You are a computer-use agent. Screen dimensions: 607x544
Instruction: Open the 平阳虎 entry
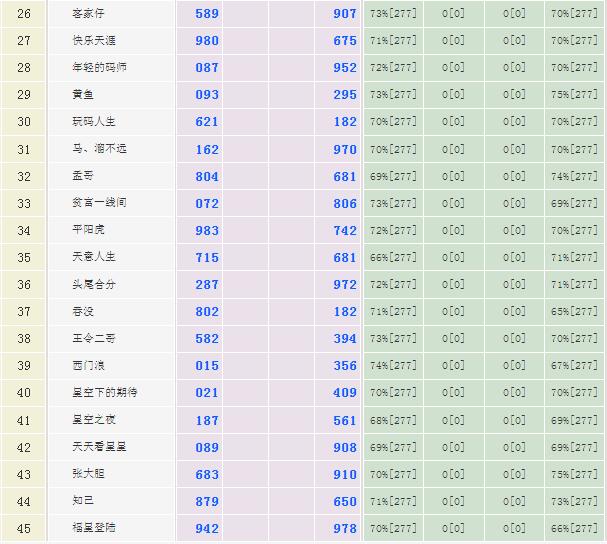(88, 230)
